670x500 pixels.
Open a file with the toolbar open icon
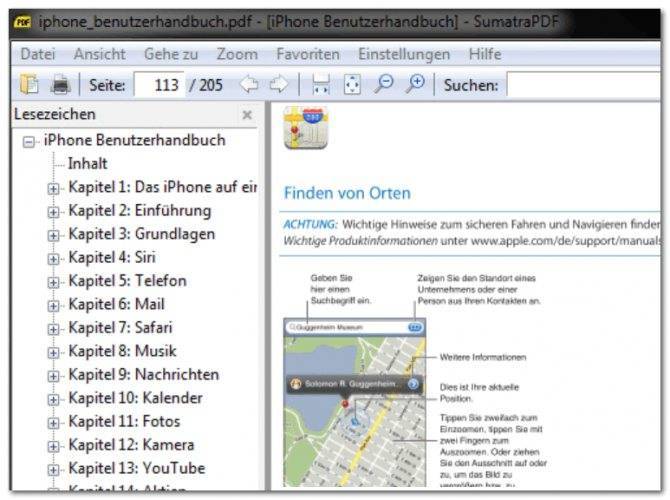point(29,84)
